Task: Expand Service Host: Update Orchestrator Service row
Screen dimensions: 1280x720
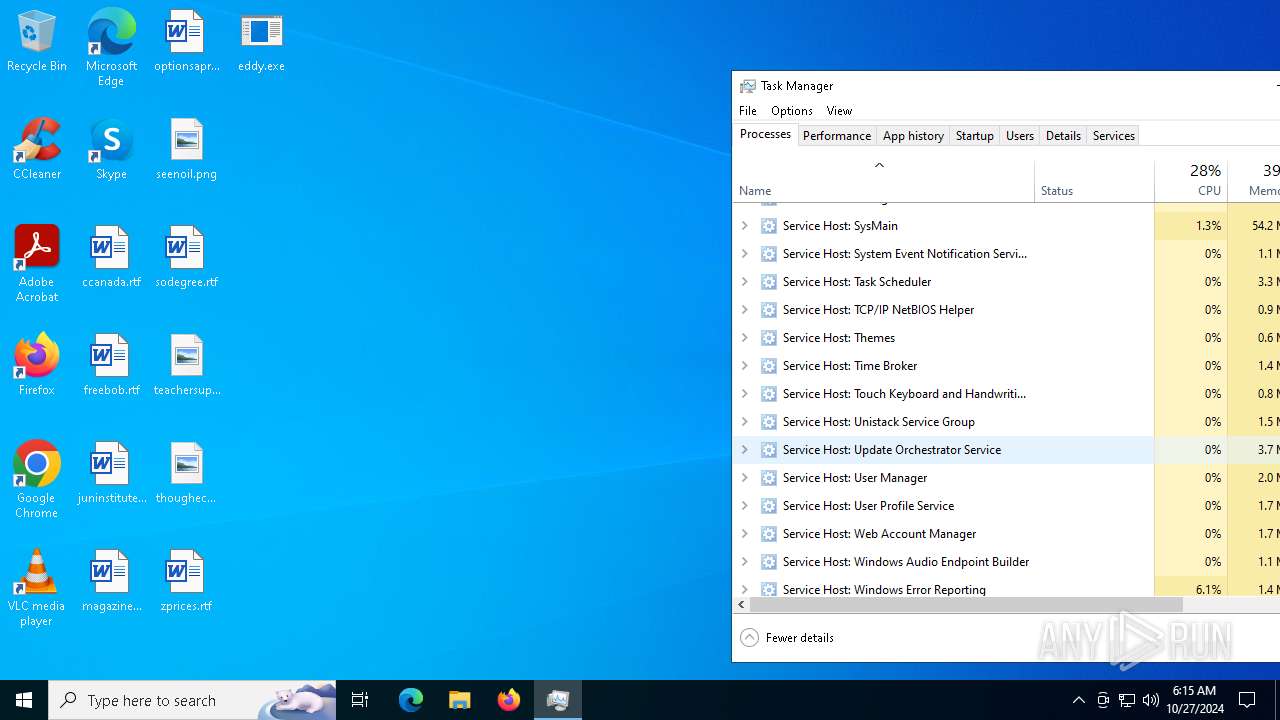Action: (744, 450)
